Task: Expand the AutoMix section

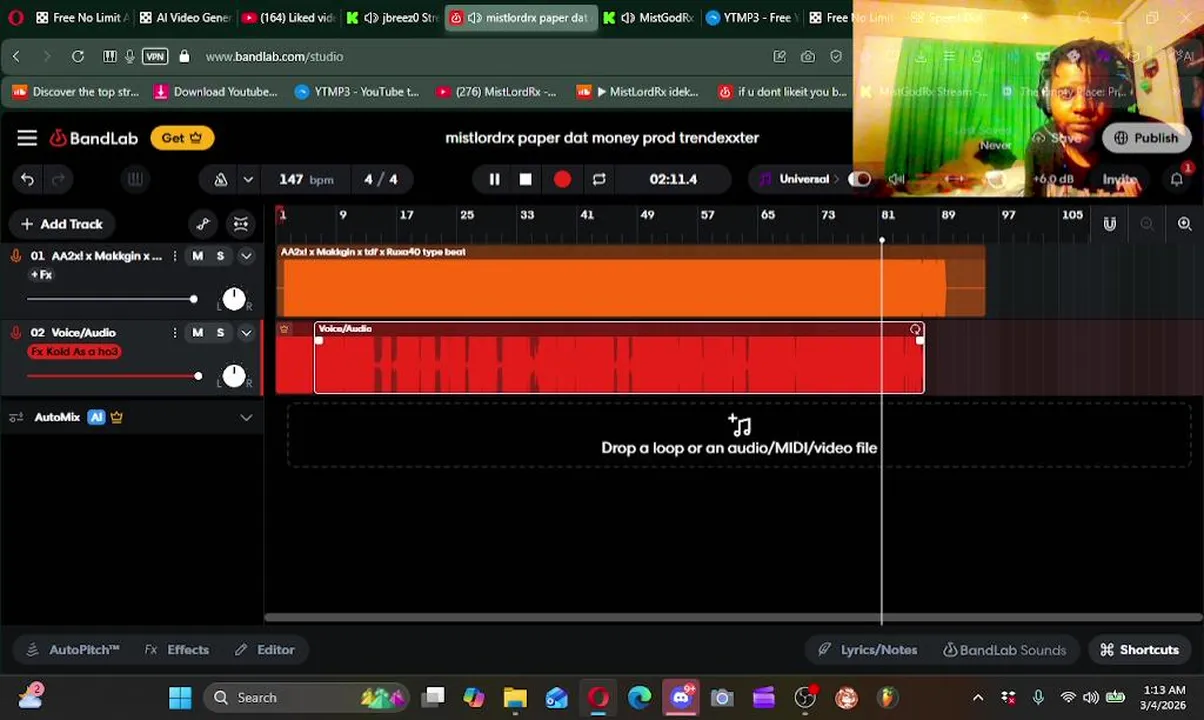Action: 246,417
